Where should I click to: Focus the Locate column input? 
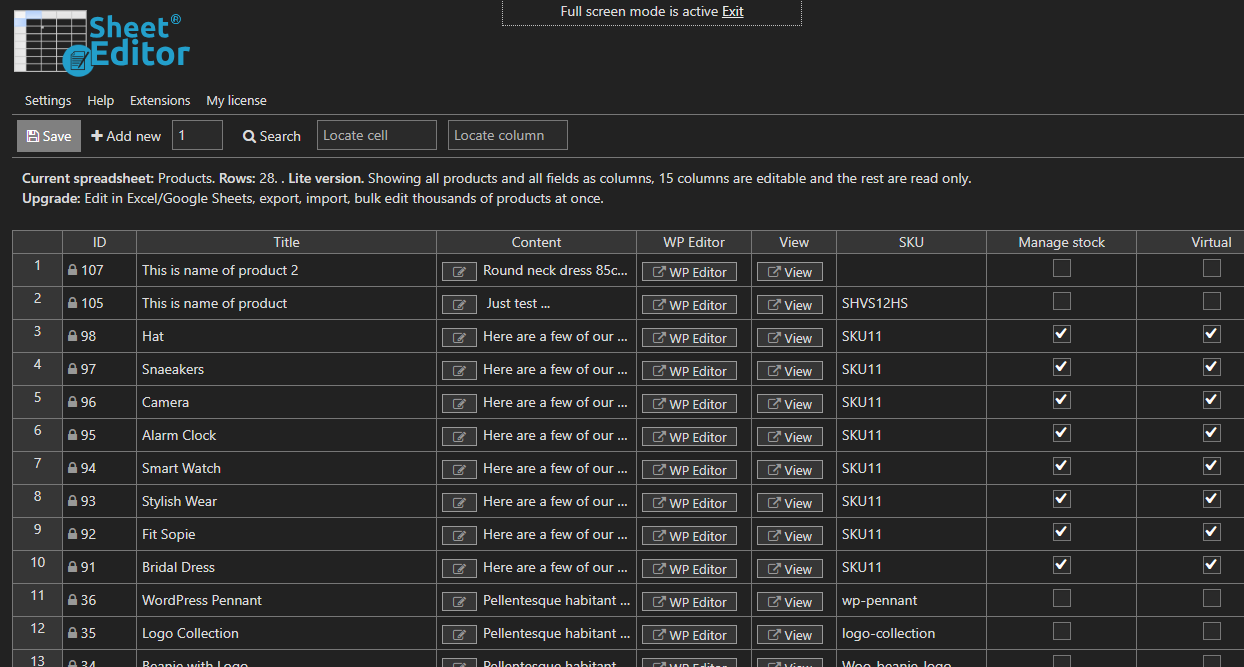pyautogui.click(x=508, y=135)
